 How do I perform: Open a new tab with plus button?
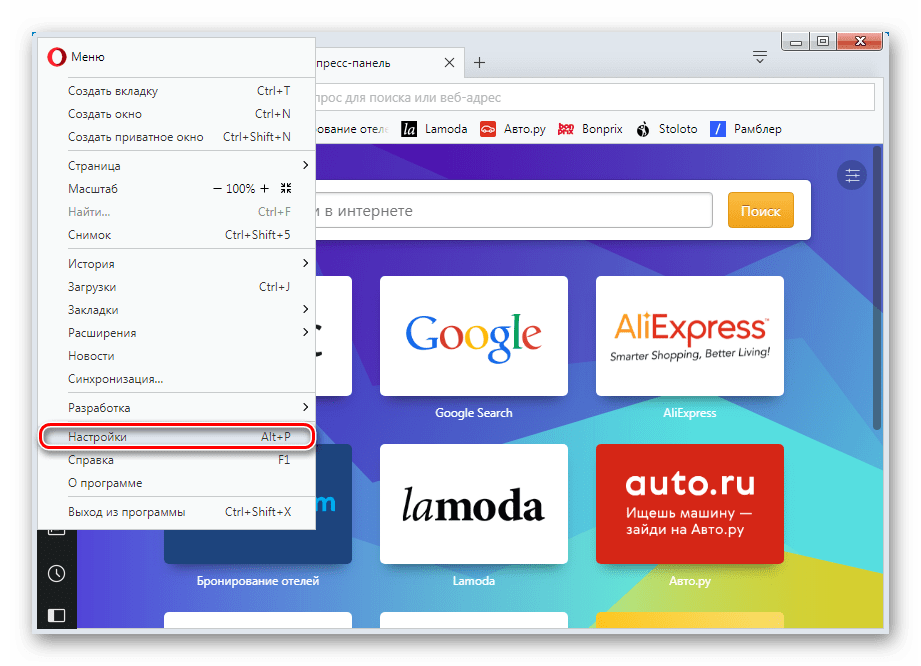coord(479,63)
